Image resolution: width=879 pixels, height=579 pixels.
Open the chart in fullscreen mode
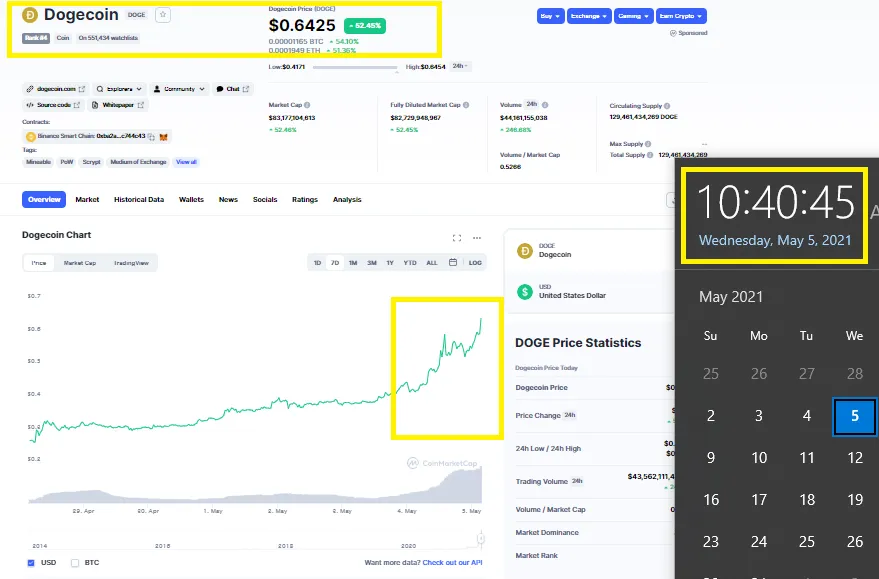[x=457, y=238]
